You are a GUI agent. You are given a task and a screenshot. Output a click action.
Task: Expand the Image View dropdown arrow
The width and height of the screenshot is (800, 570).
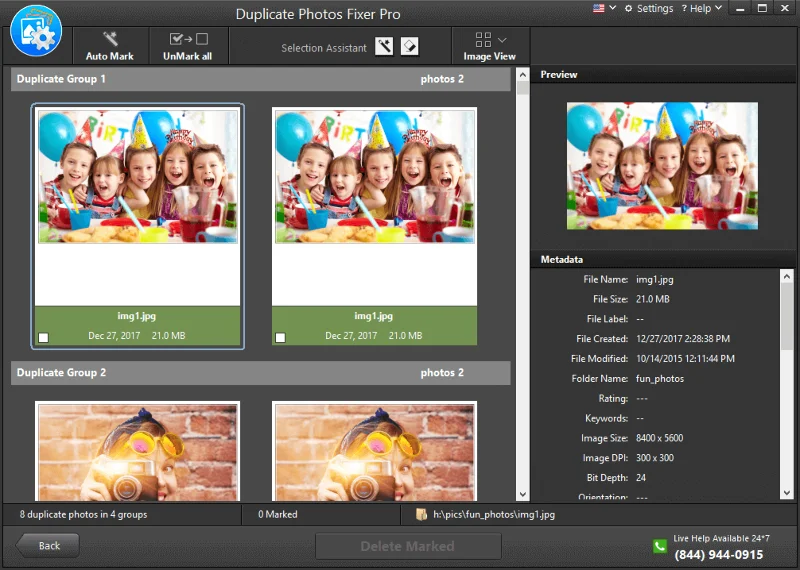(x=502, y=40)
